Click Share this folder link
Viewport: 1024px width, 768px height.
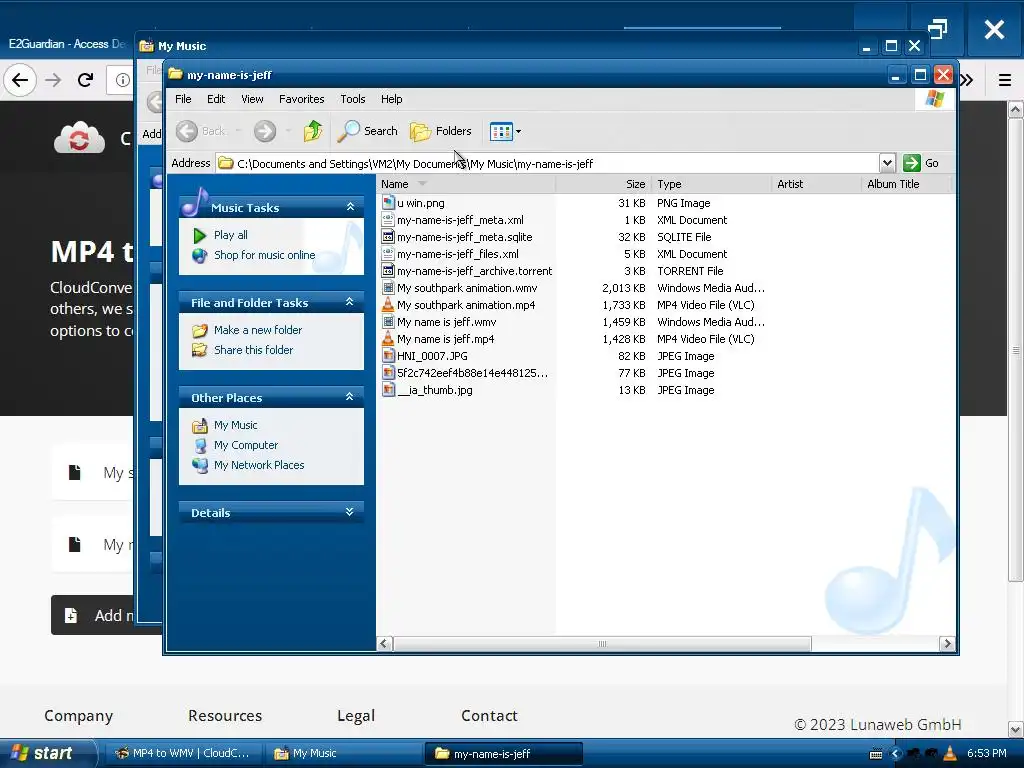(253, 350)
